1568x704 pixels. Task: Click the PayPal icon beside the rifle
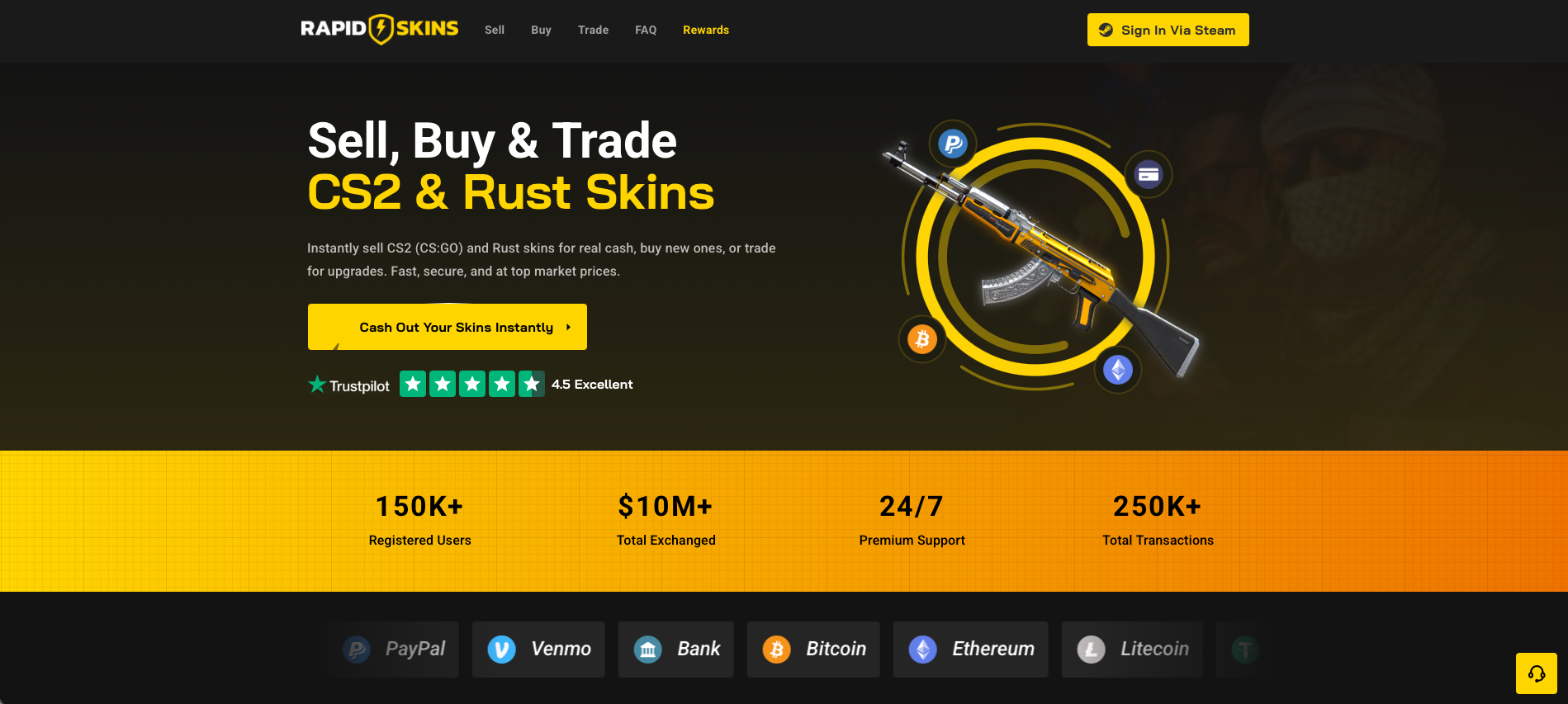(953, 144)
